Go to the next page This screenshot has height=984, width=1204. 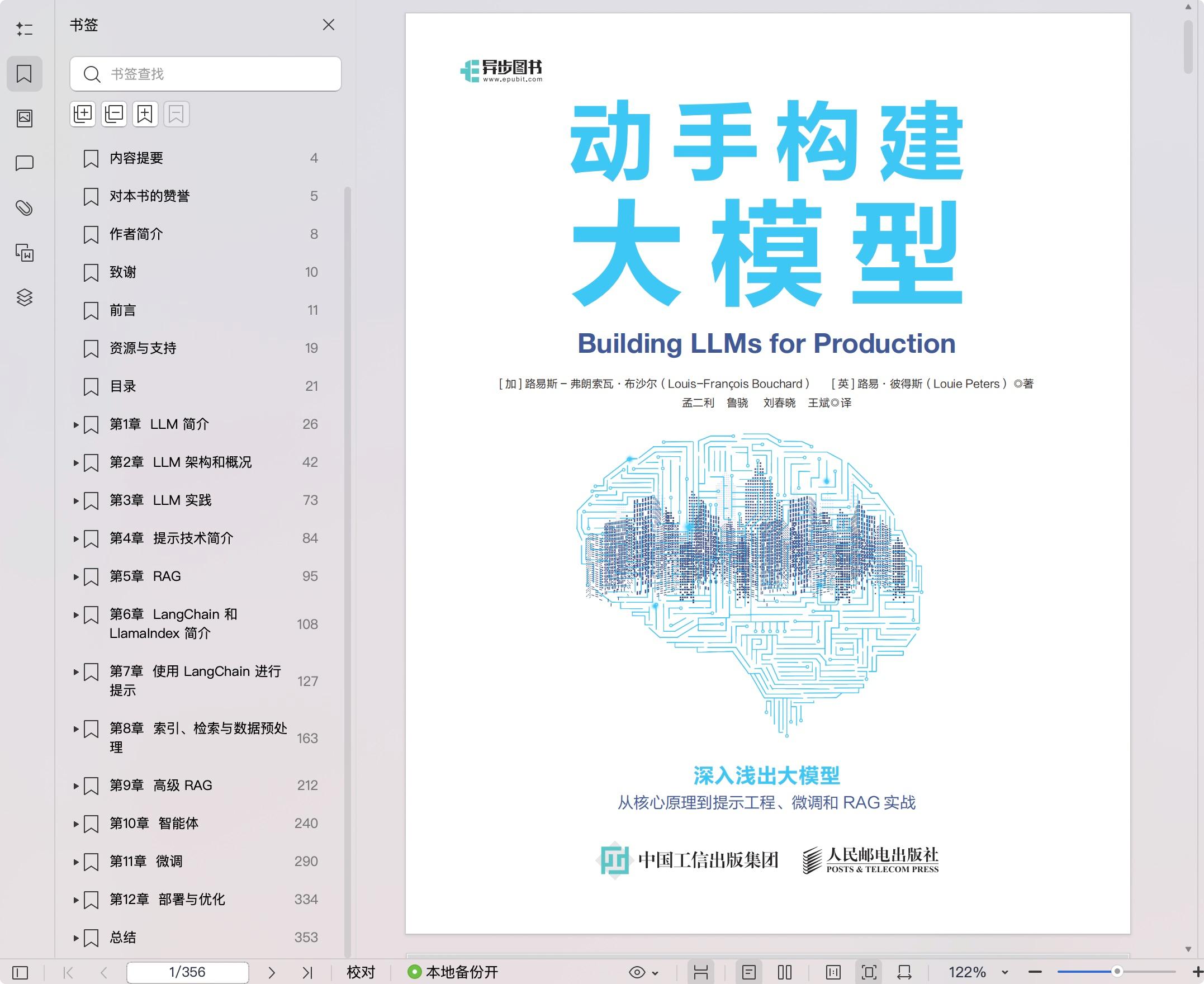pyautogui.click(x=272, y=973)
